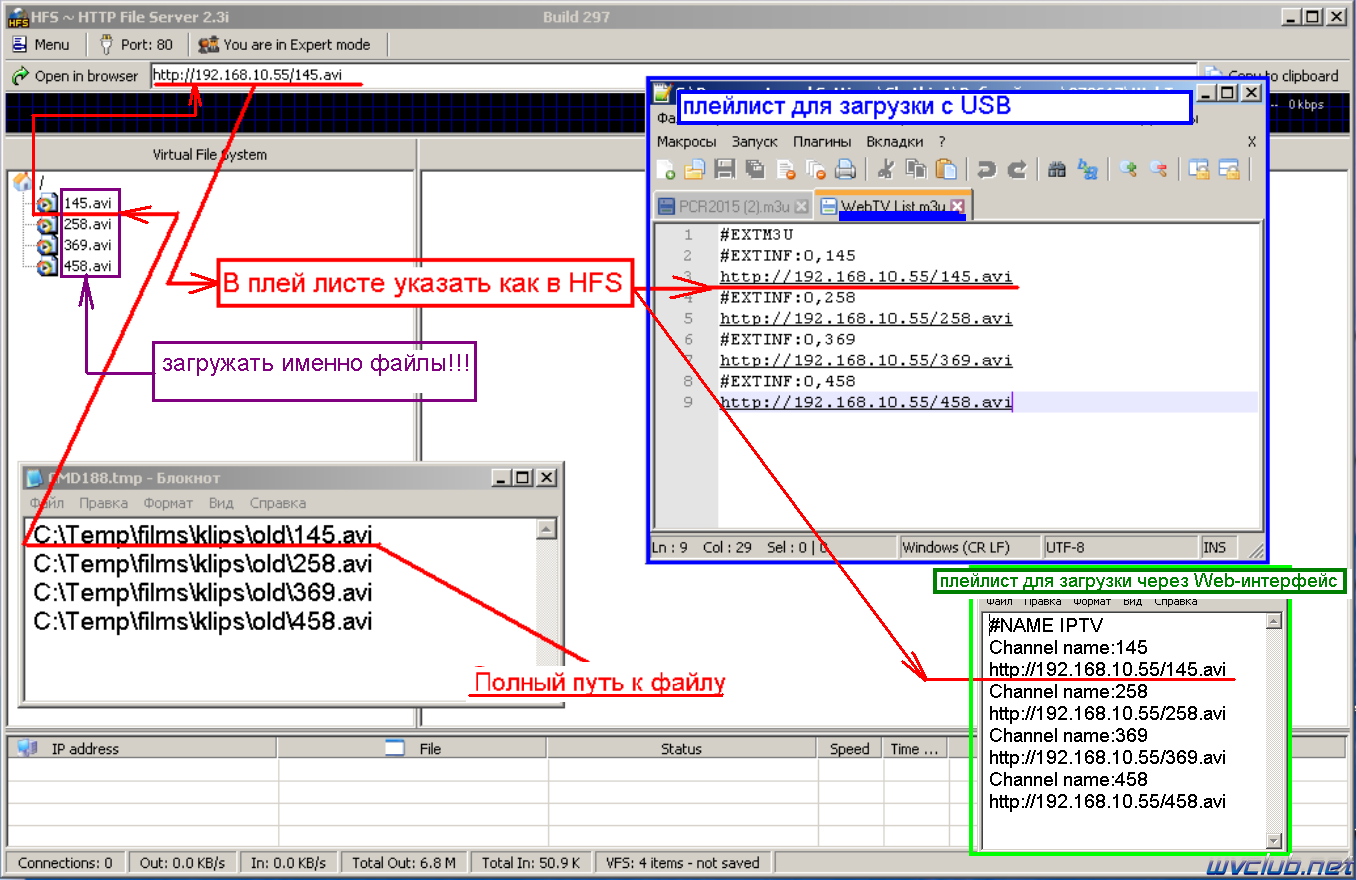The image size is (1356, 880).
Task: Close the WebTV List.m3u tab
Action: (957, 207)
